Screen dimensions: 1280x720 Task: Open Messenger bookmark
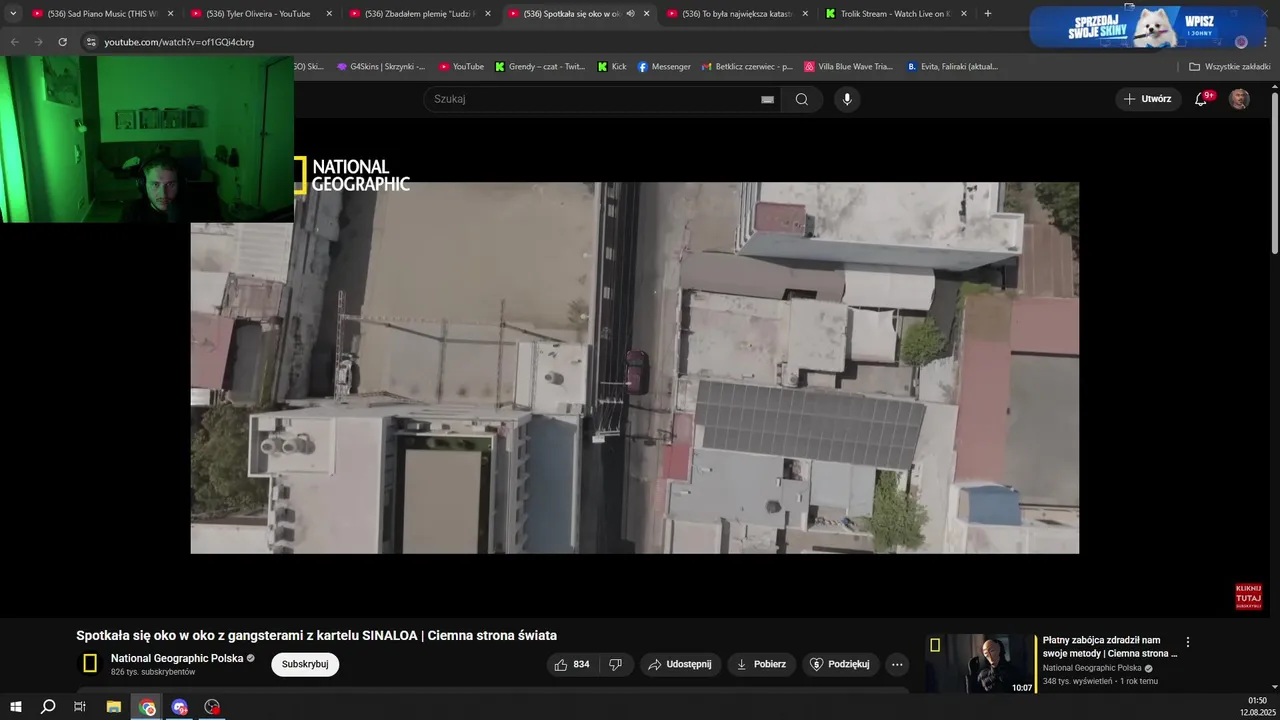[x=664, y=67]
